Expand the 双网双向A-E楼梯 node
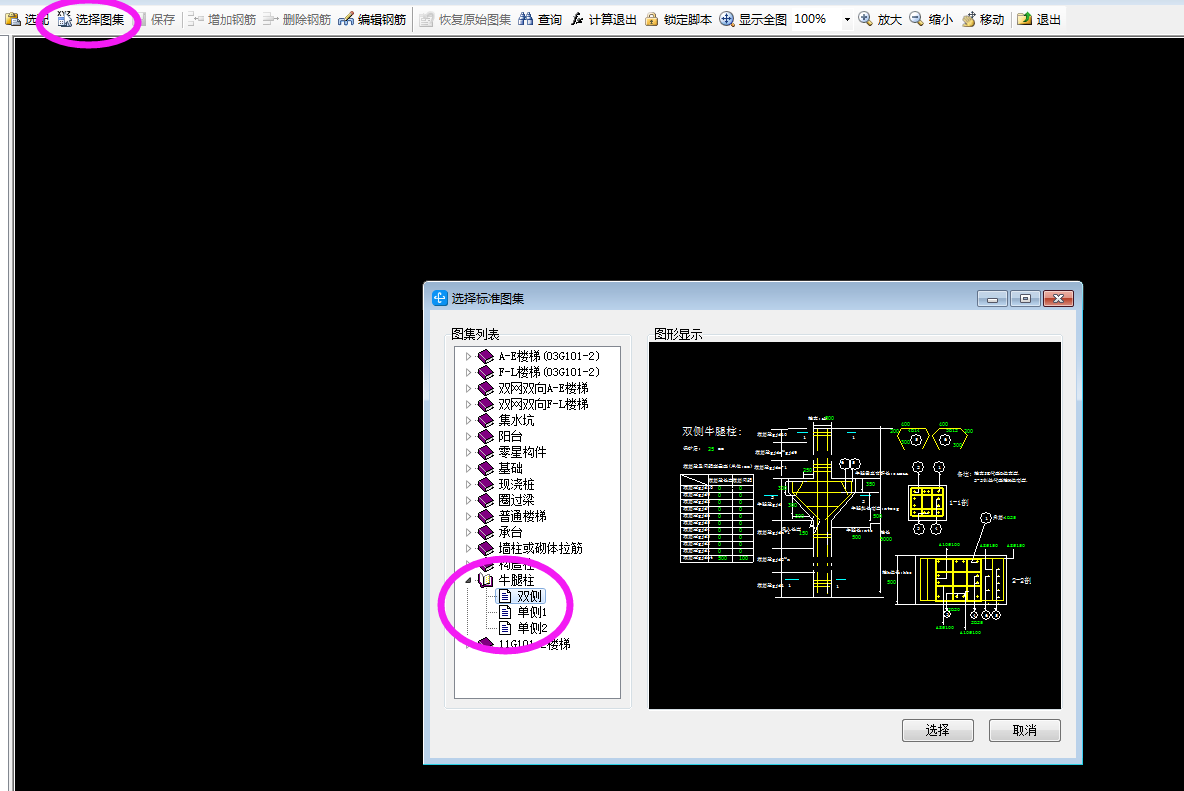The height and width of the screenshot is (791, 1184). pyautogui.click(x=468, y=388)
